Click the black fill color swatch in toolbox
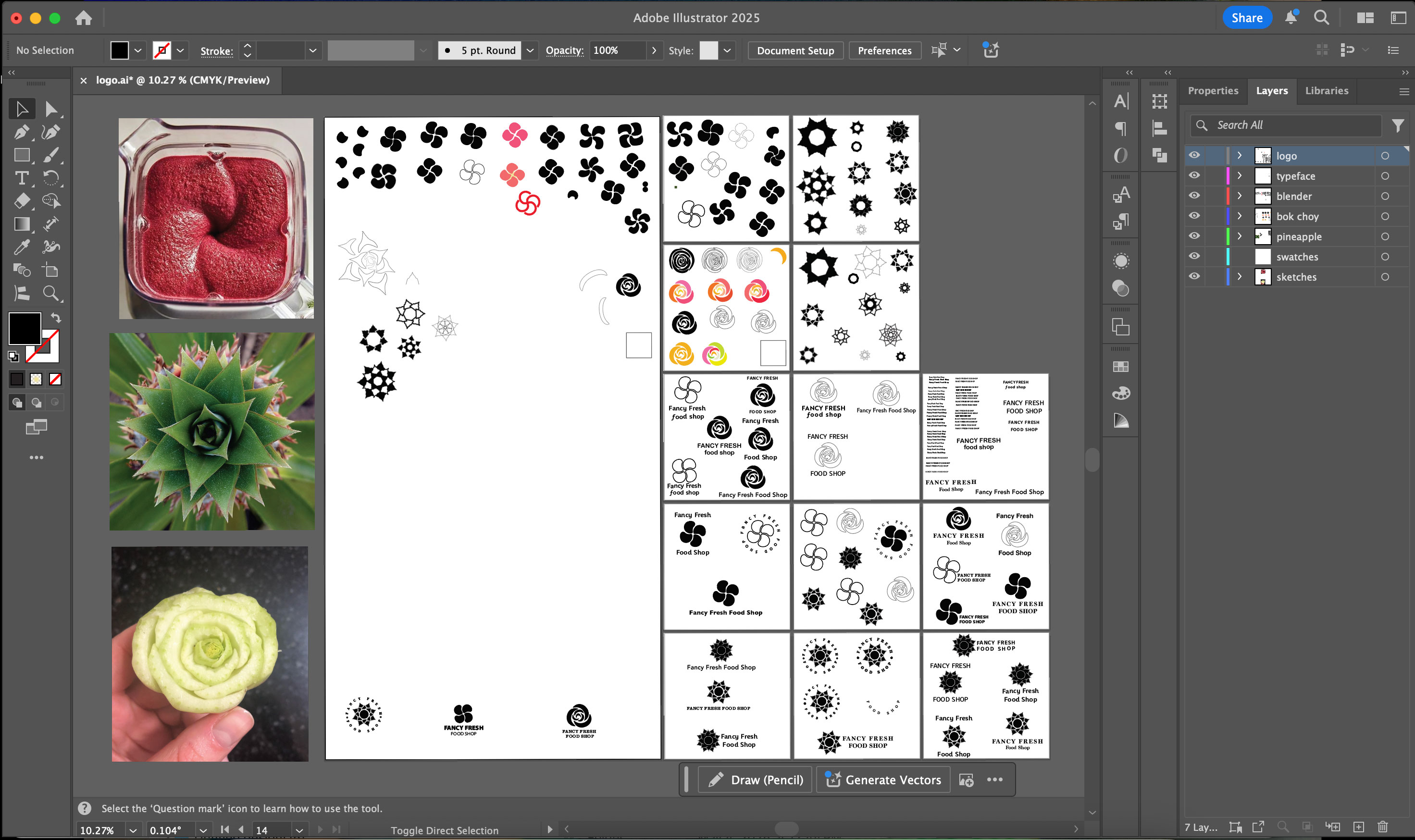The height and width of the screenshot is (840, 1415). pyautogui.click(x=25, y=328)
